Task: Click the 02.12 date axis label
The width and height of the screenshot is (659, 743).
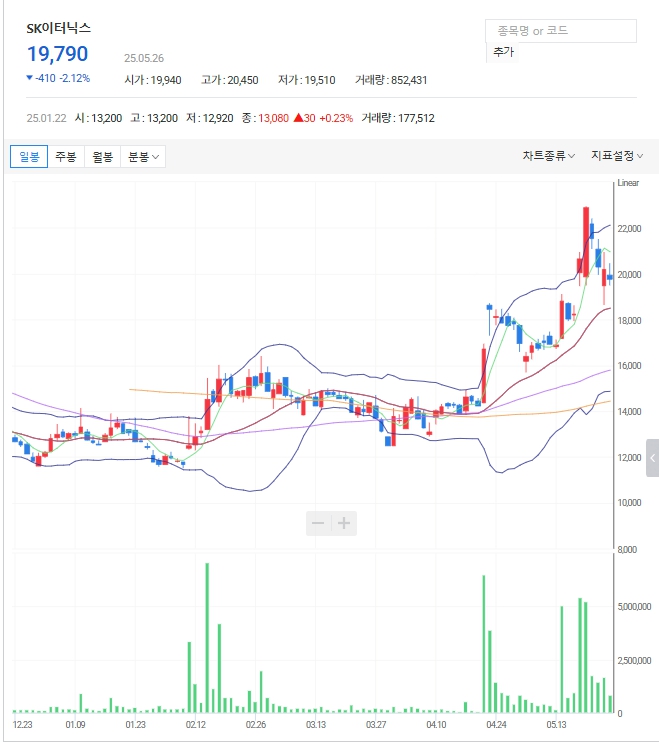Action: point(196,725)
